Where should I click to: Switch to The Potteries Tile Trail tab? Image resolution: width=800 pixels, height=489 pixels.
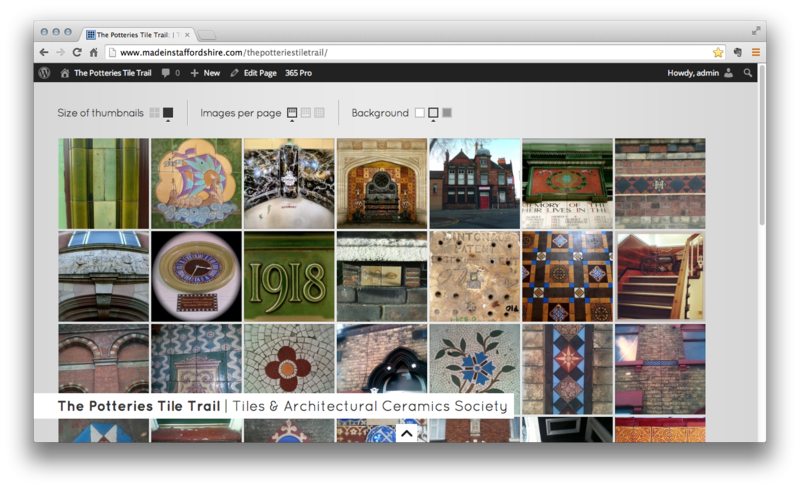click(137, 34)
